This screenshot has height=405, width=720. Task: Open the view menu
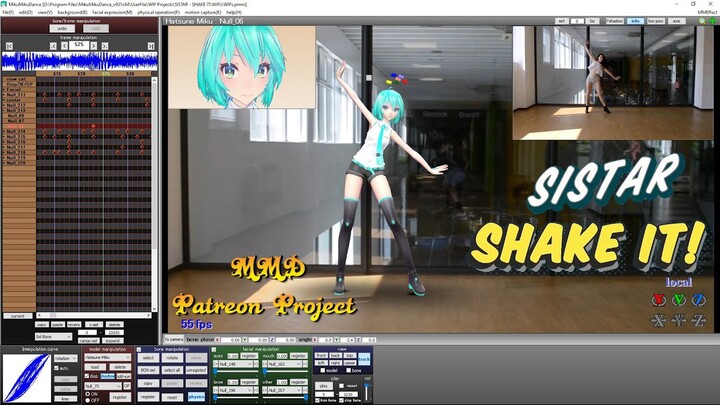45,12
